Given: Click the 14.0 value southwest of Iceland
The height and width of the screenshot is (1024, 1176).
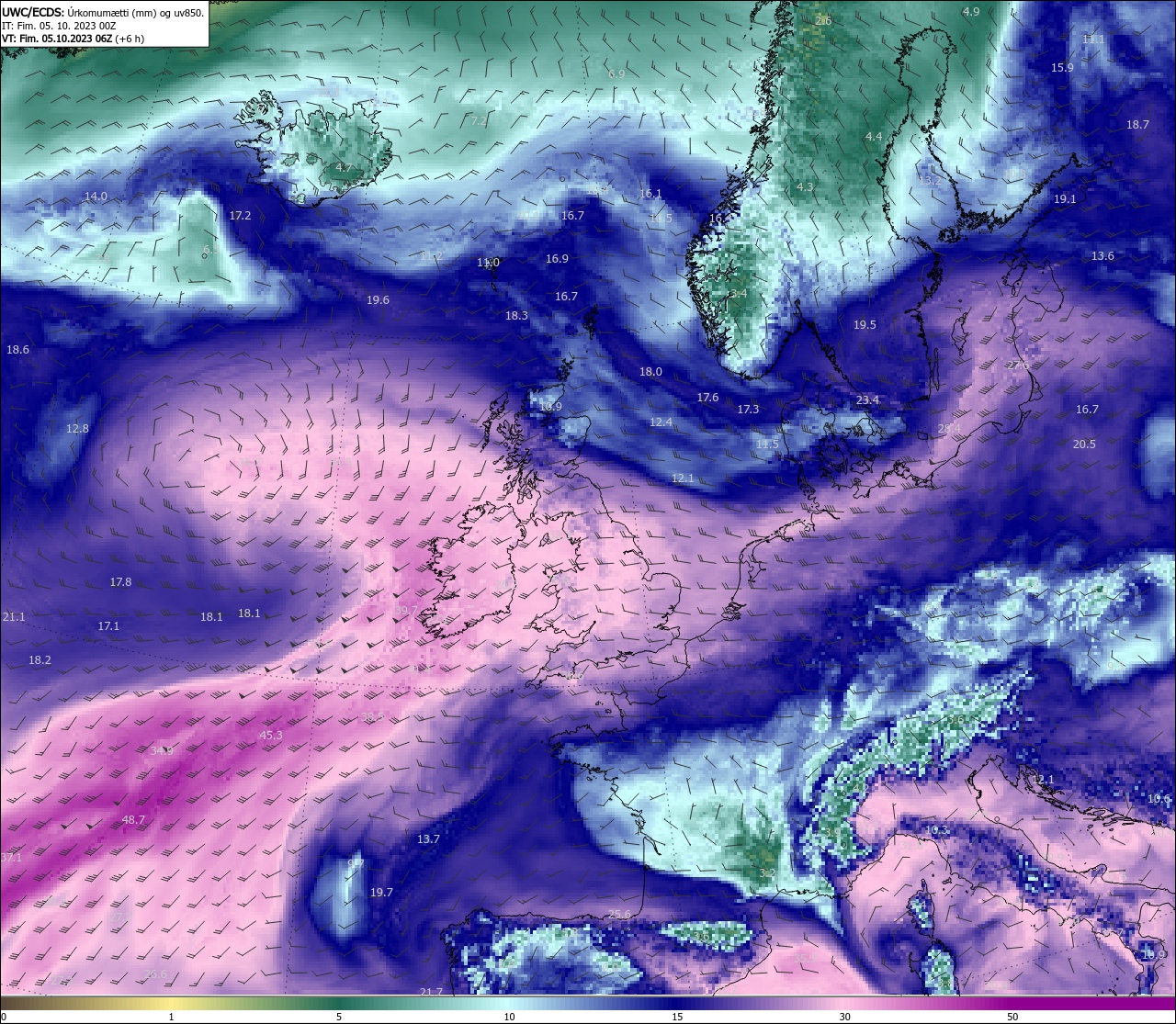Looking at the screenshot, I should (x=96, y=196).
